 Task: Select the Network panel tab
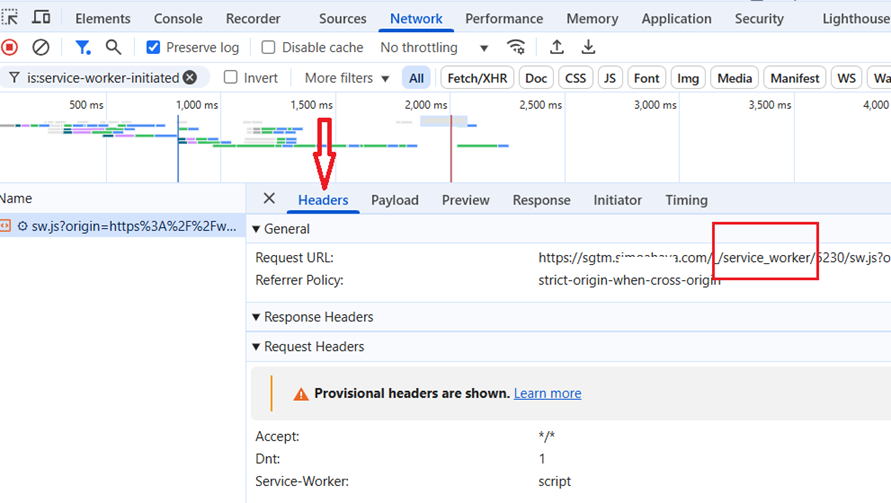[x=416, y=19]
